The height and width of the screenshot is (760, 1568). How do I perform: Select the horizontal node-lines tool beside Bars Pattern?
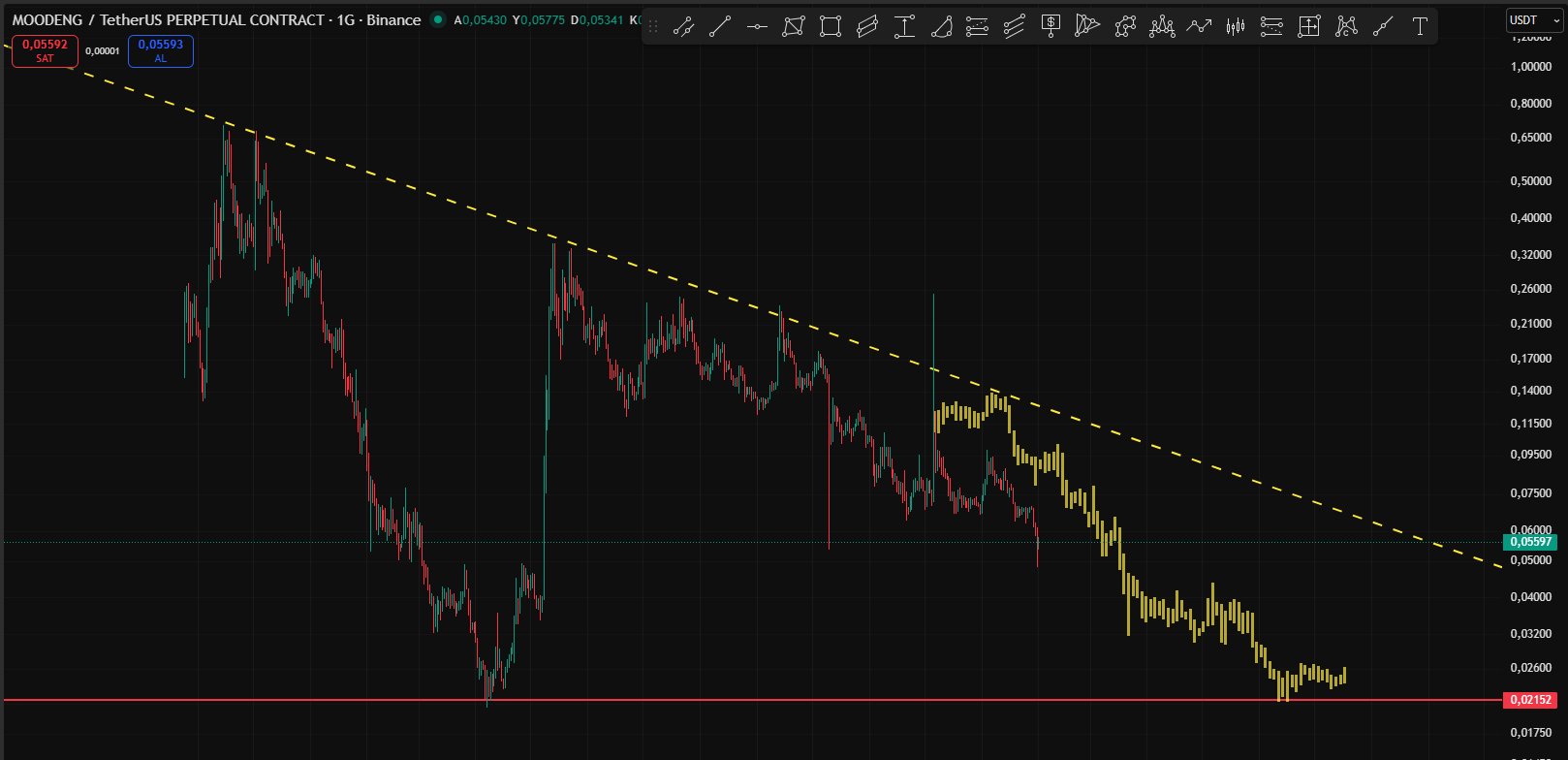click(1271, 27)
